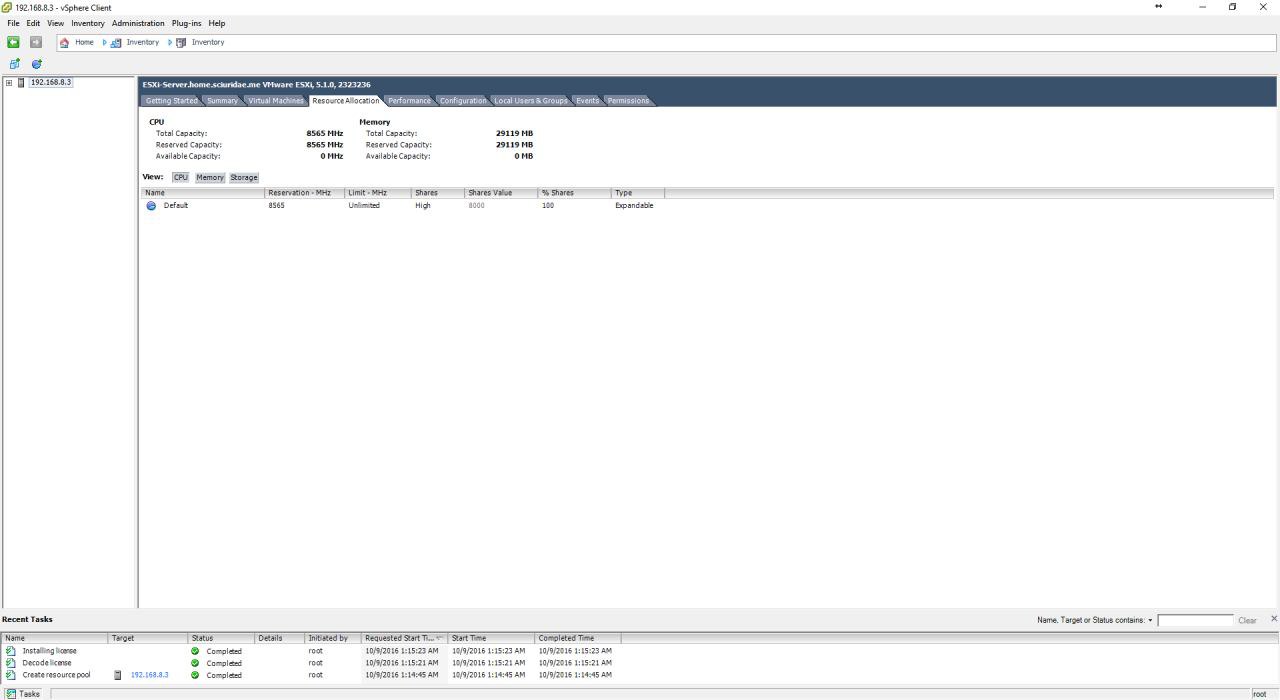
Task: Click the Unlimited limit cell
Action: coord(364,205)
